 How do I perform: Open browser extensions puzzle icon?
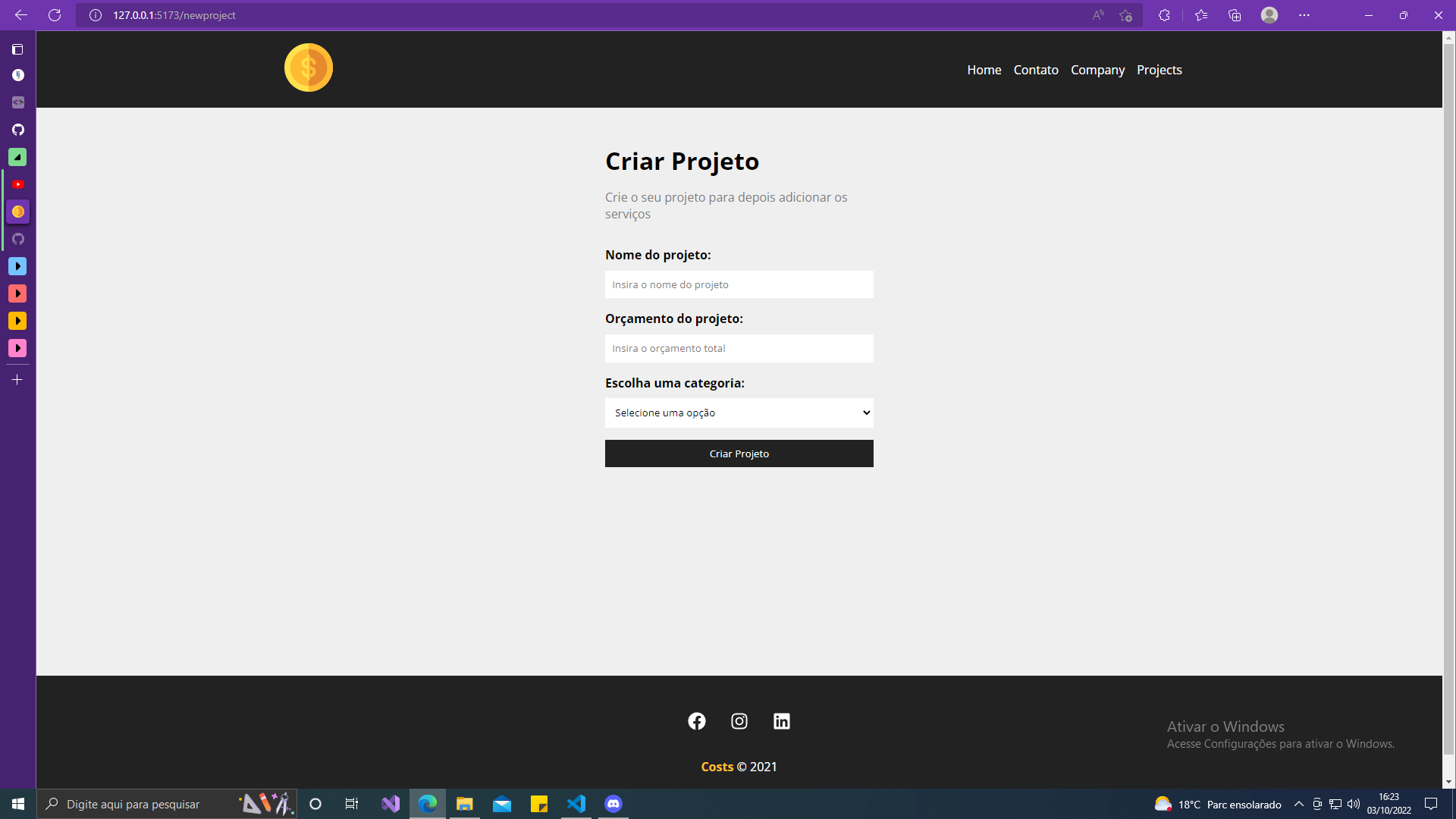[x=1164, y=15]
